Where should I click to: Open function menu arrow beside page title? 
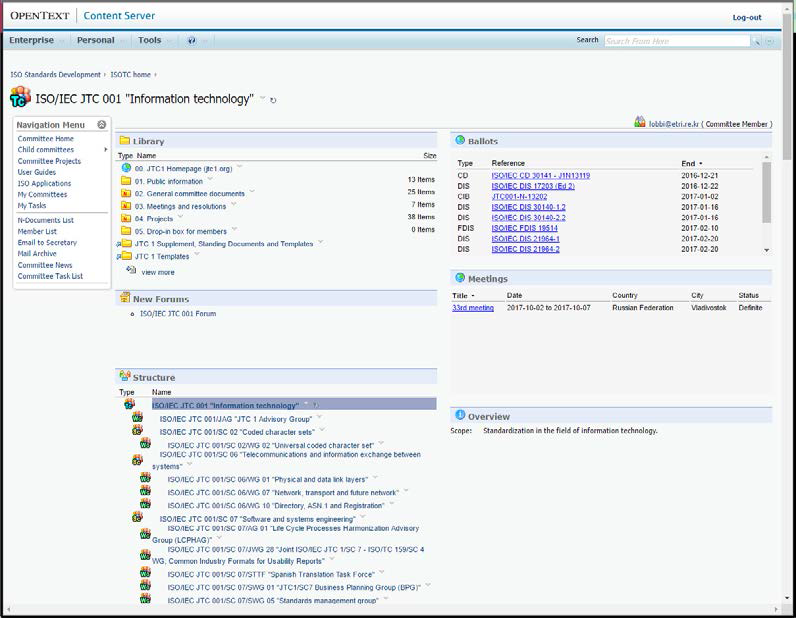[x=263, y=98]
